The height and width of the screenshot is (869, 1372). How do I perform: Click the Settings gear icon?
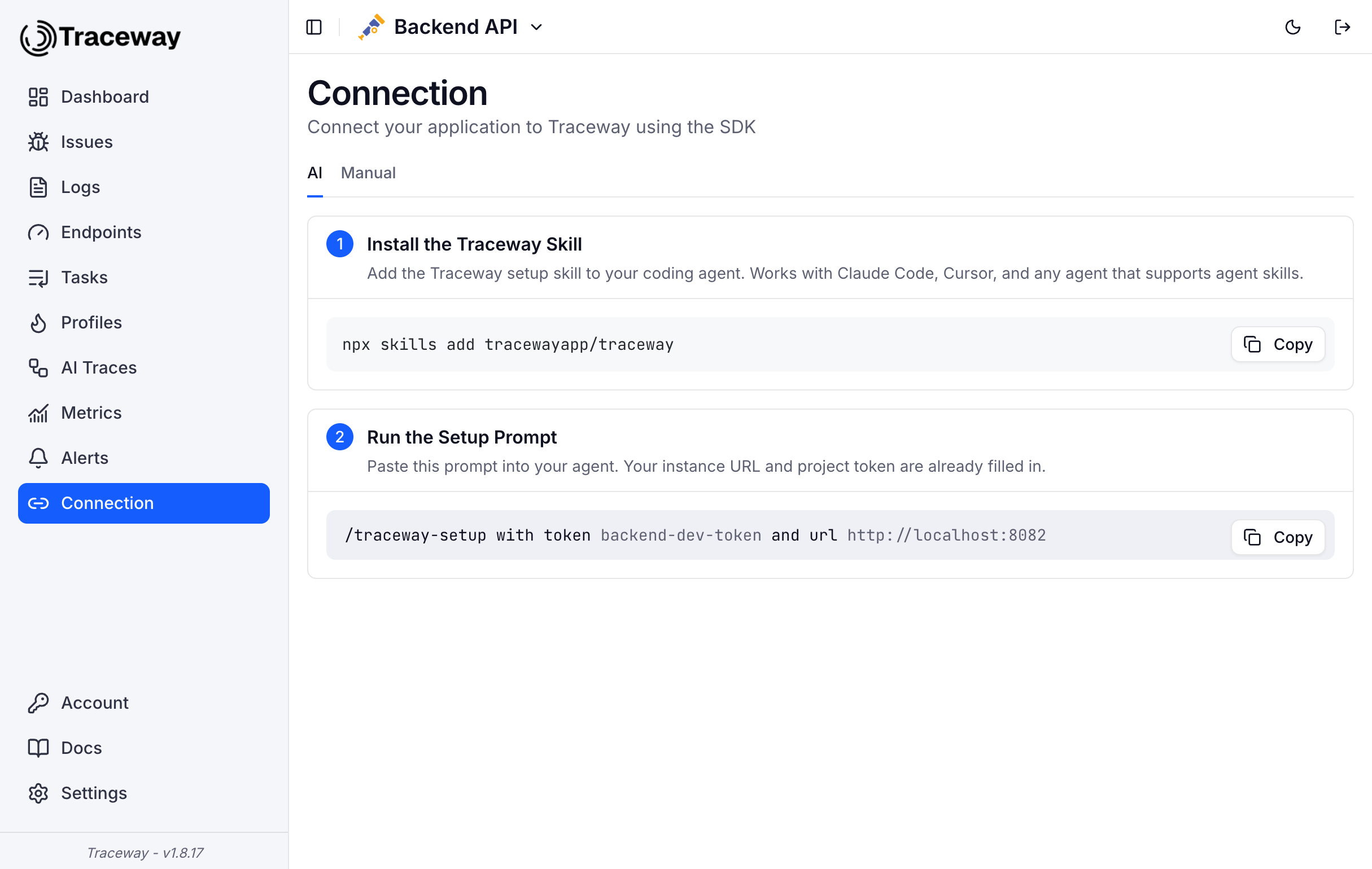38,793
